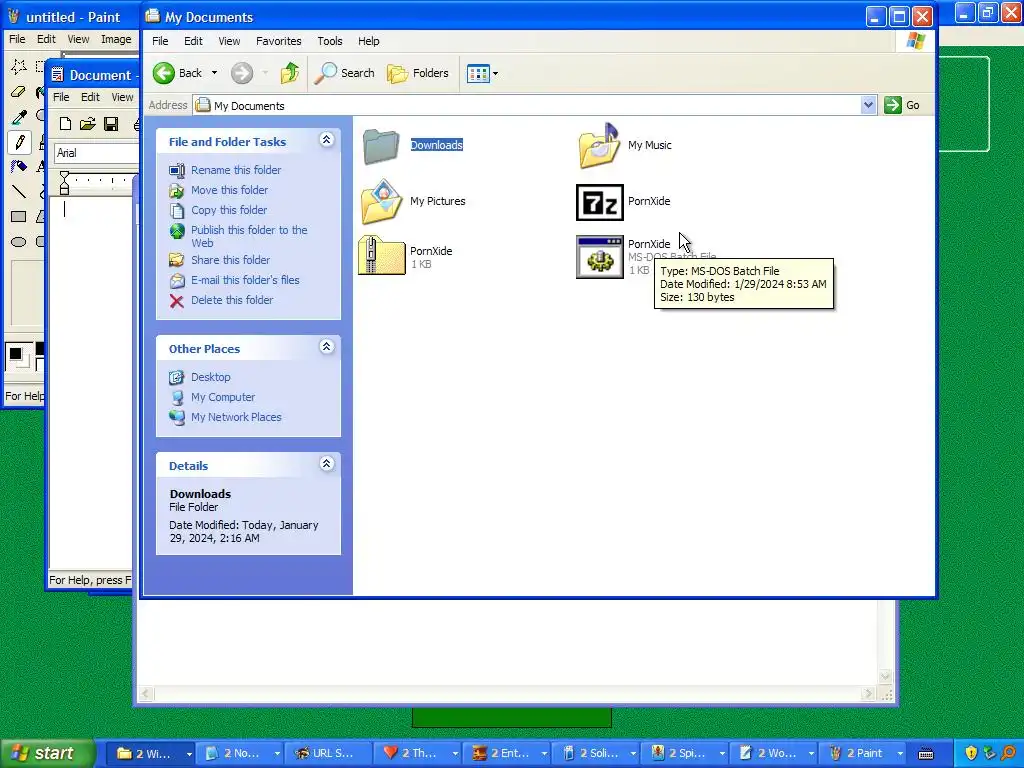The width and height of the screenshot is (1024, 768).
Task: Select the Airbrush tool in Paint
Action: click(x=19, y=167)
